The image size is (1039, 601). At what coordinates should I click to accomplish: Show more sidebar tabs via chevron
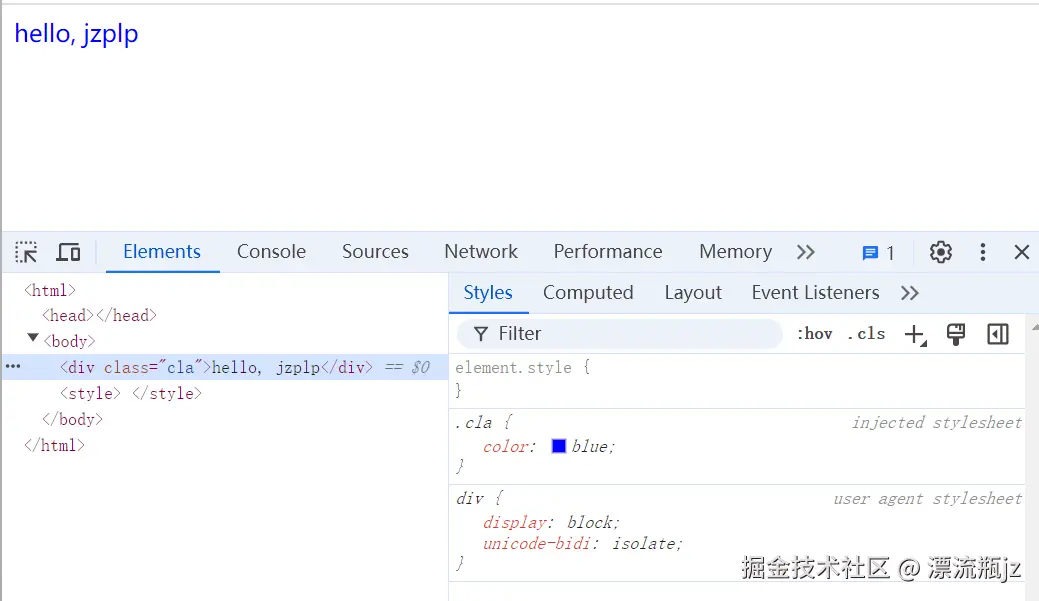click(910, 292)
